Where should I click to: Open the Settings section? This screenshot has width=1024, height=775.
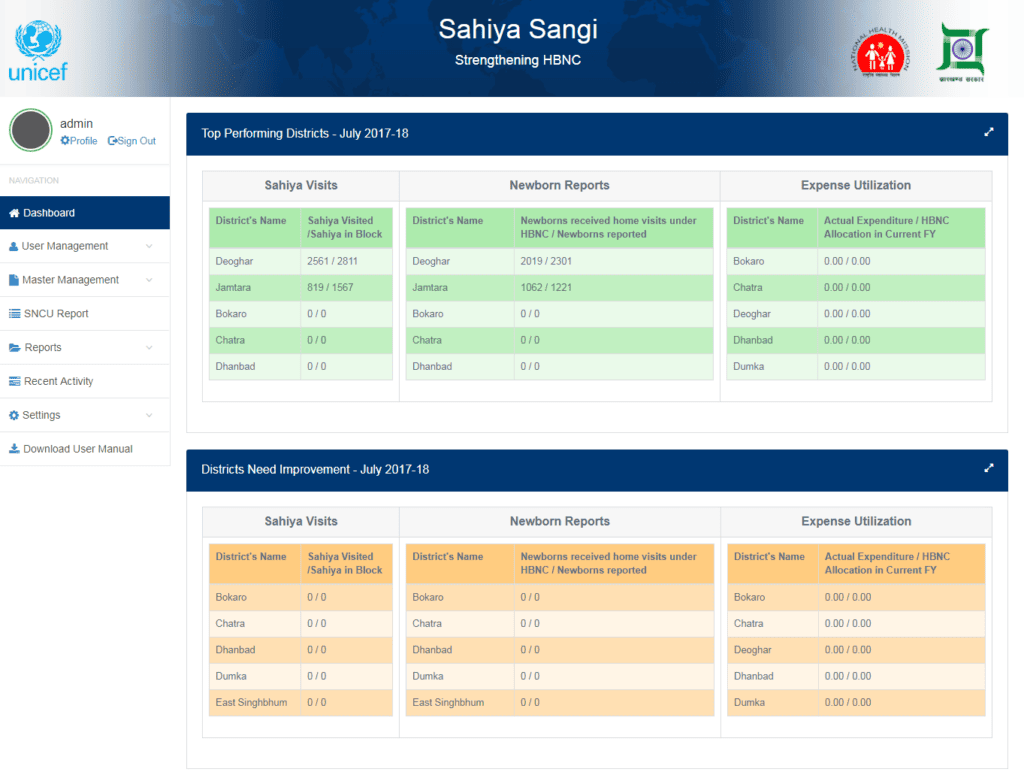pos(42,414)
